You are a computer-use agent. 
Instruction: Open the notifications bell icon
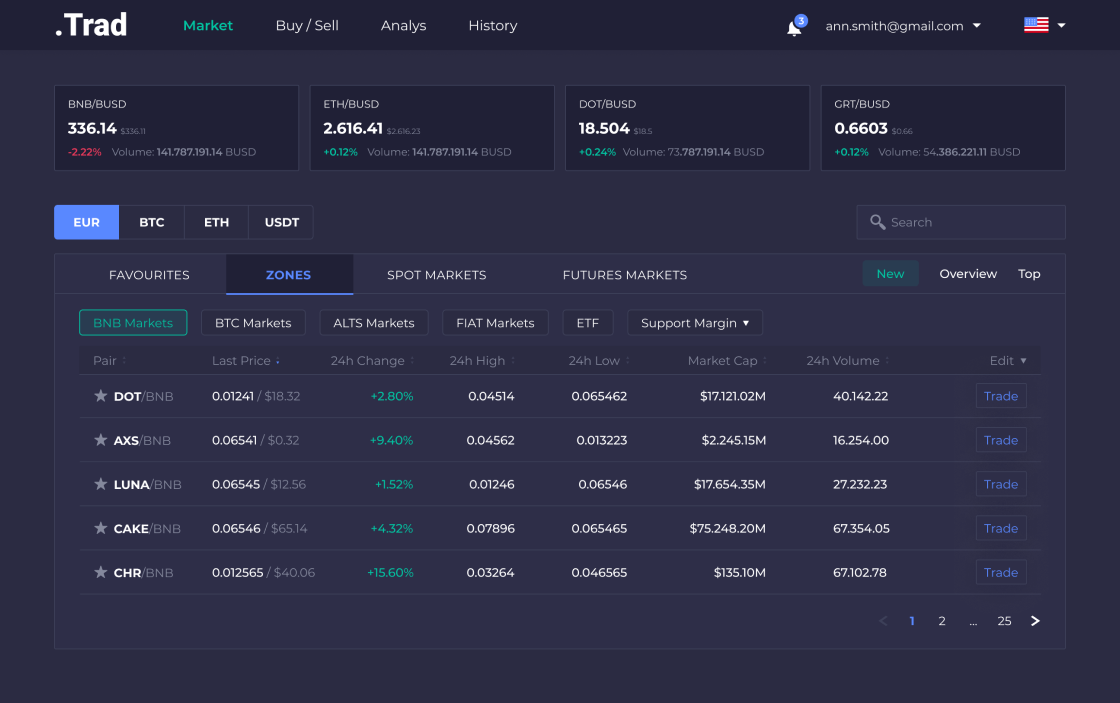point(794,27)
